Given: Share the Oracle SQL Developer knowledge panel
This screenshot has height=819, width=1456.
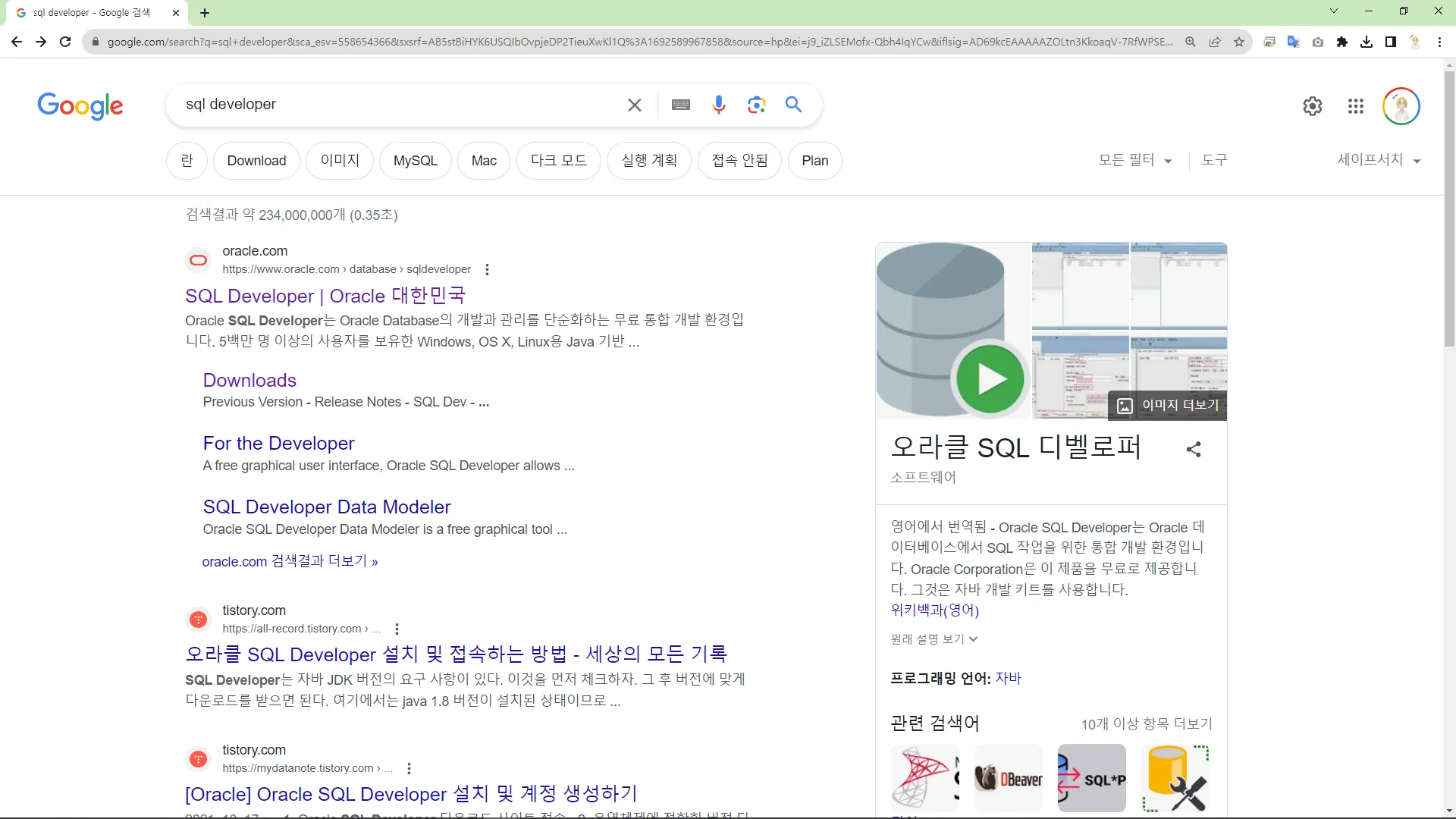Looking at the screenshot, I should point(1194,449).
